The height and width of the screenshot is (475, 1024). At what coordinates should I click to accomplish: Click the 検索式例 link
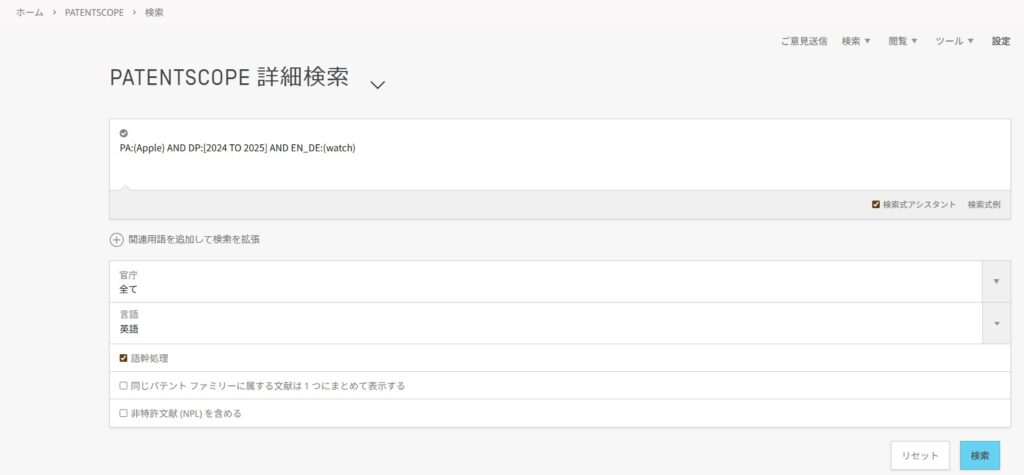click(x=983, y=204)
